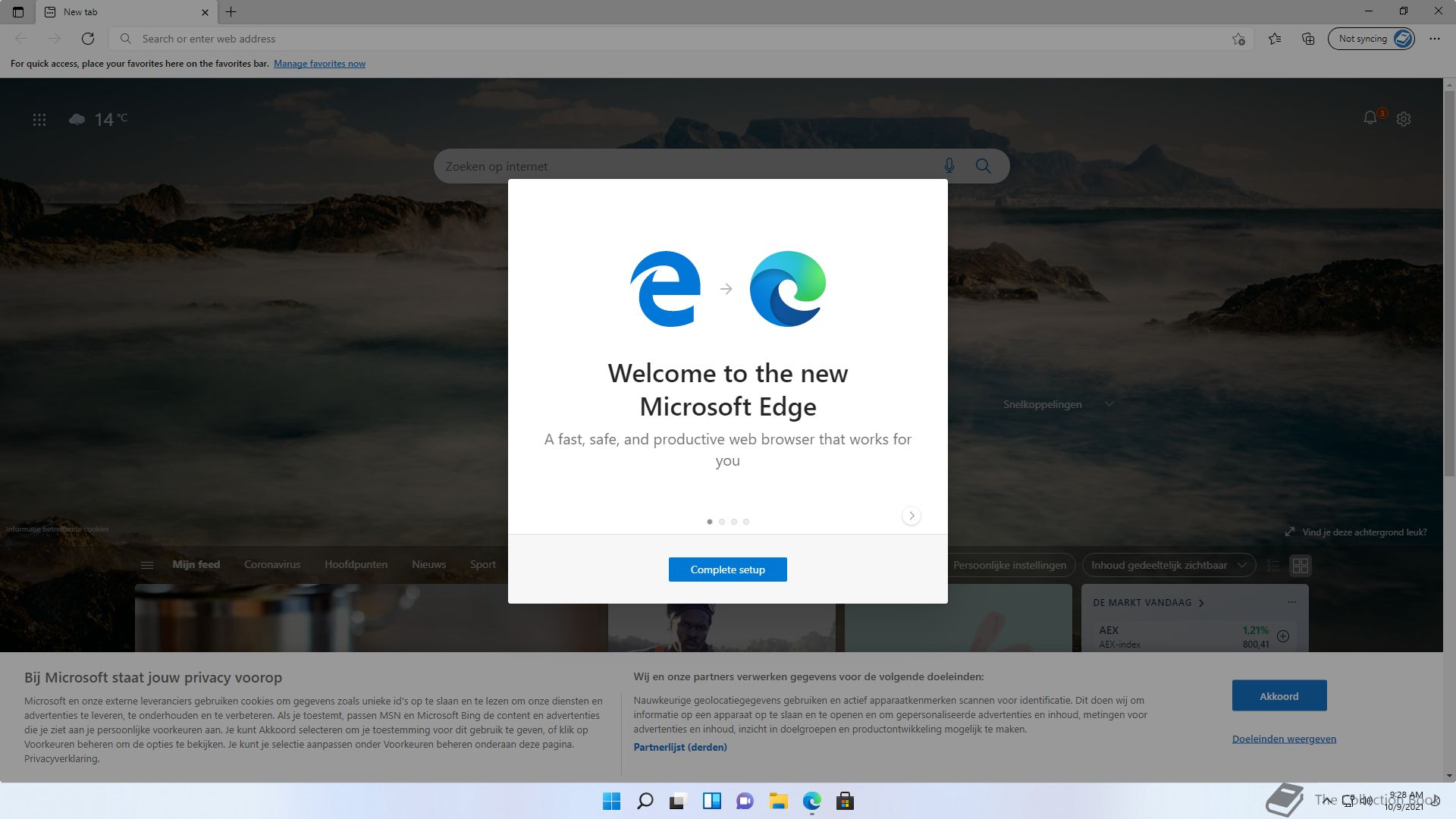1456x819 pixels.
Task: Go forward with the forward arrow
Action: [x=55, y=39]
